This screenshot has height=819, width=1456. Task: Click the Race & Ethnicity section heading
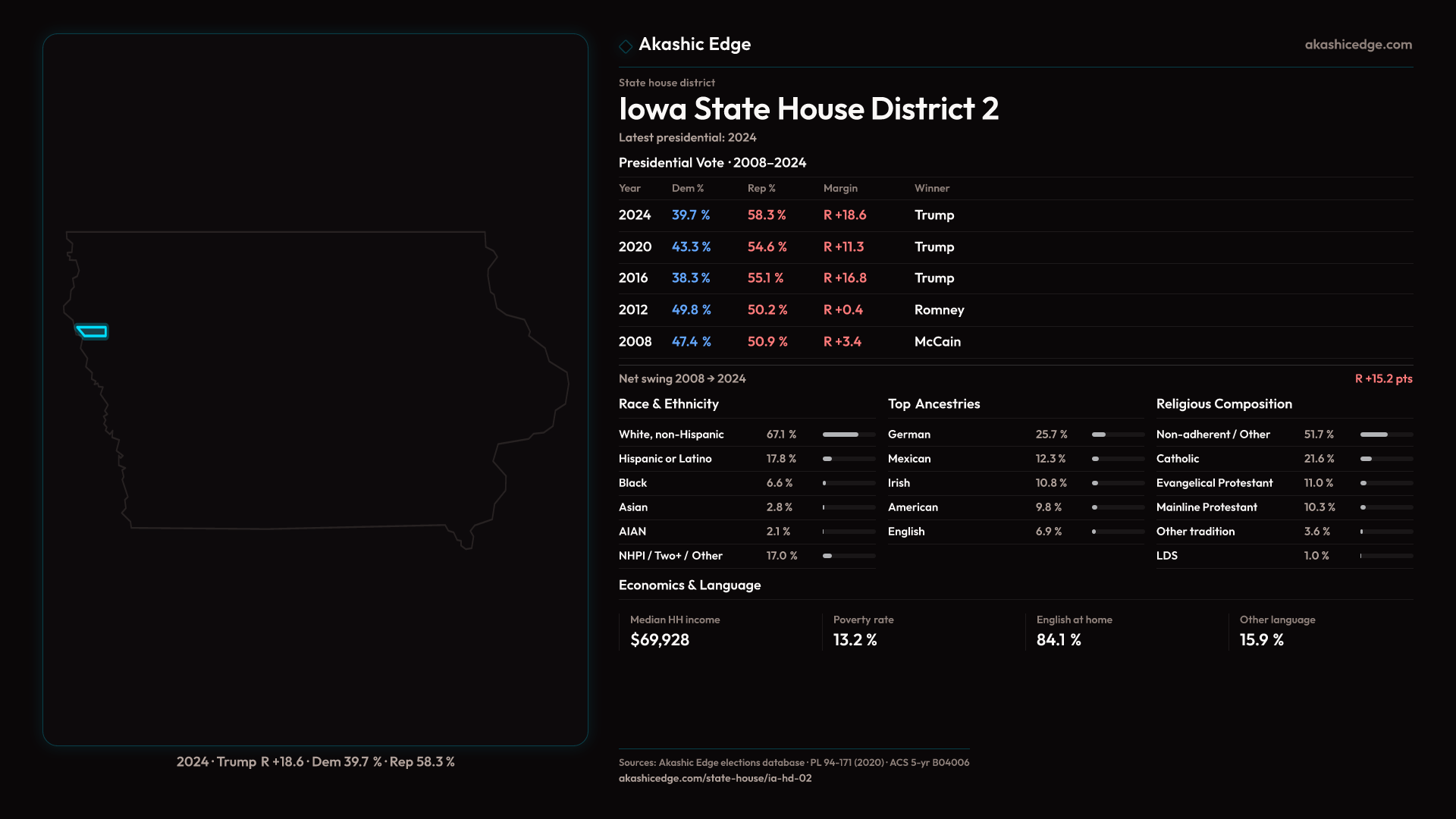668,404
